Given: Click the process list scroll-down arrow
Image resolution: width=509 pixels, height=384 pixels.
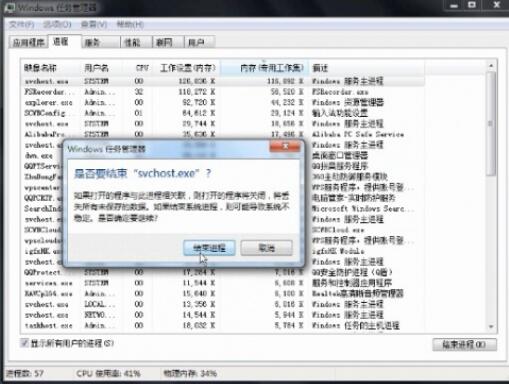Looking at the screenshot, I should tap(491, 327).
